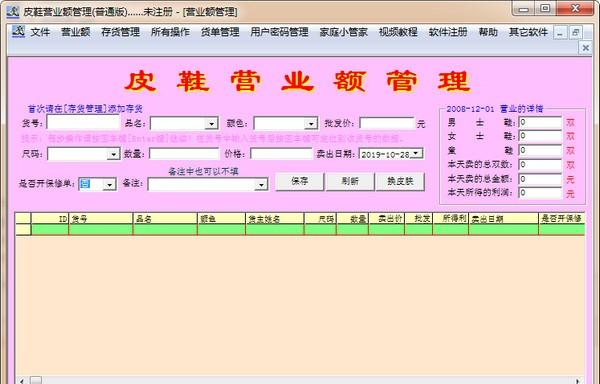
Task: Click the 货号 input field
Action: [x=83, y=123]
